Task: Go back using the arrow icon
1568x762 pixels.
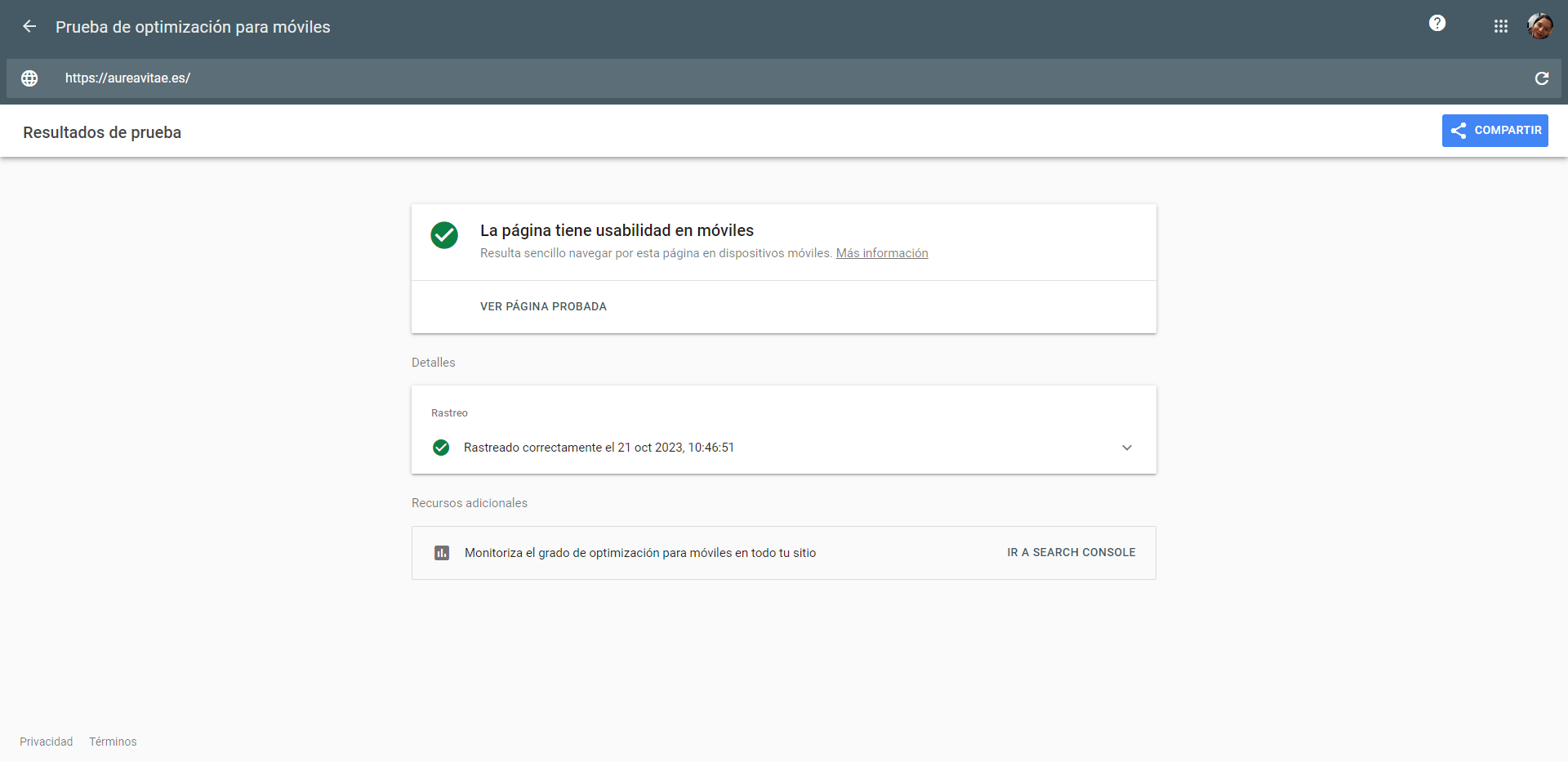Action: 29,26
